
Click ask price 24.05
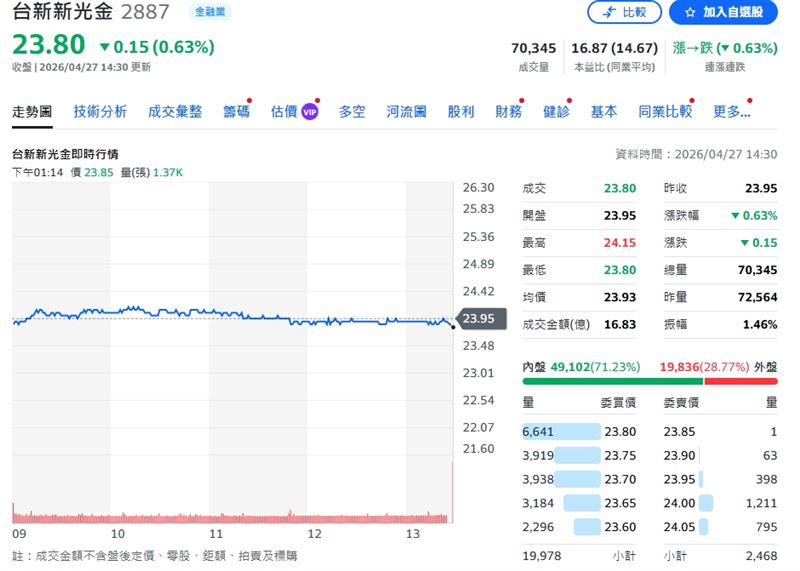[679, 527]
